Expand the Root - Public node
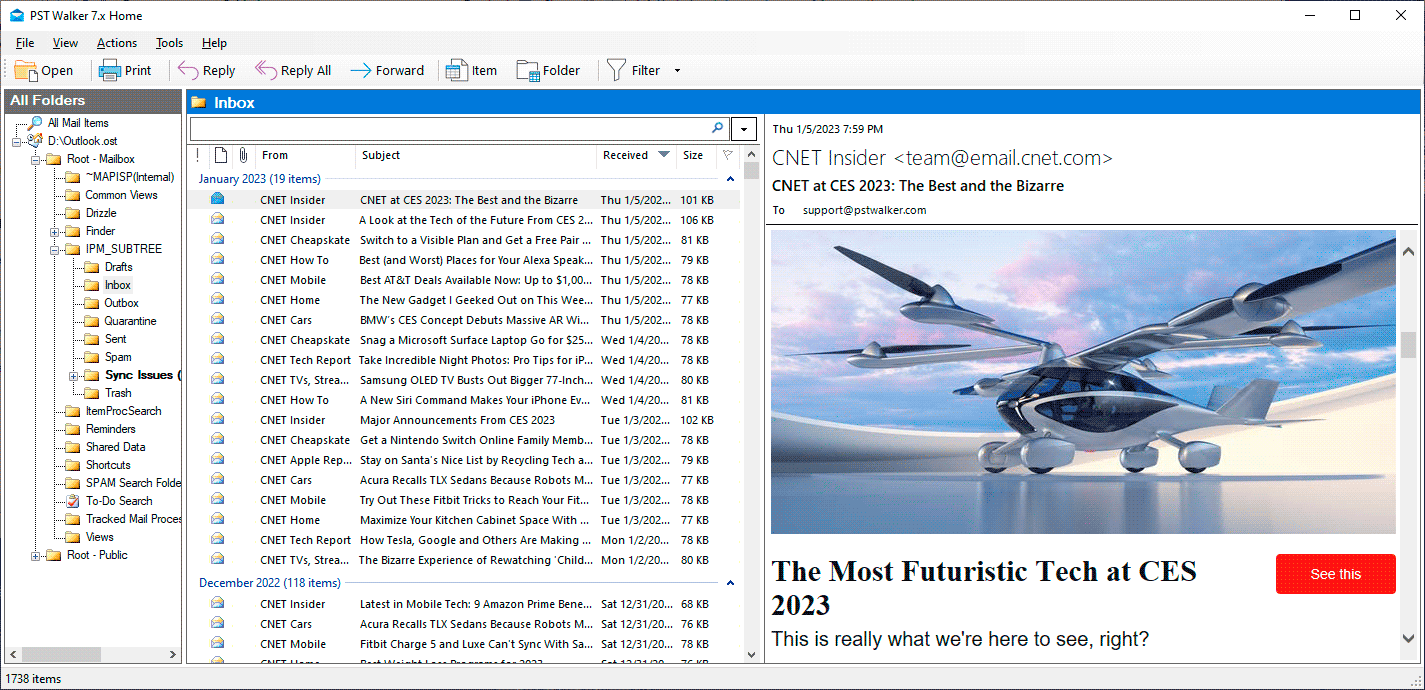This screenshot has height=690, width=1425. pos(36,555)
